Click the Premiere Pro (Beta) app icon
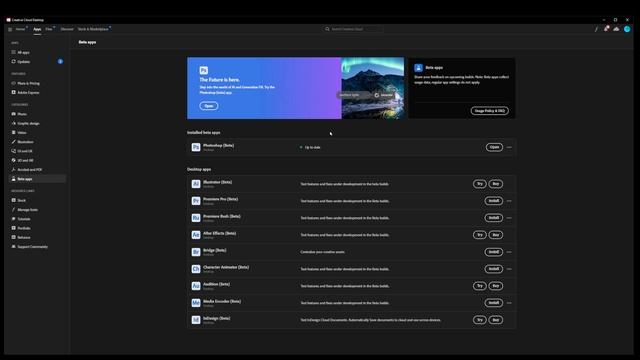Viewport: 640px width, 360px height. pyautogui.click(x=196, y=201)
